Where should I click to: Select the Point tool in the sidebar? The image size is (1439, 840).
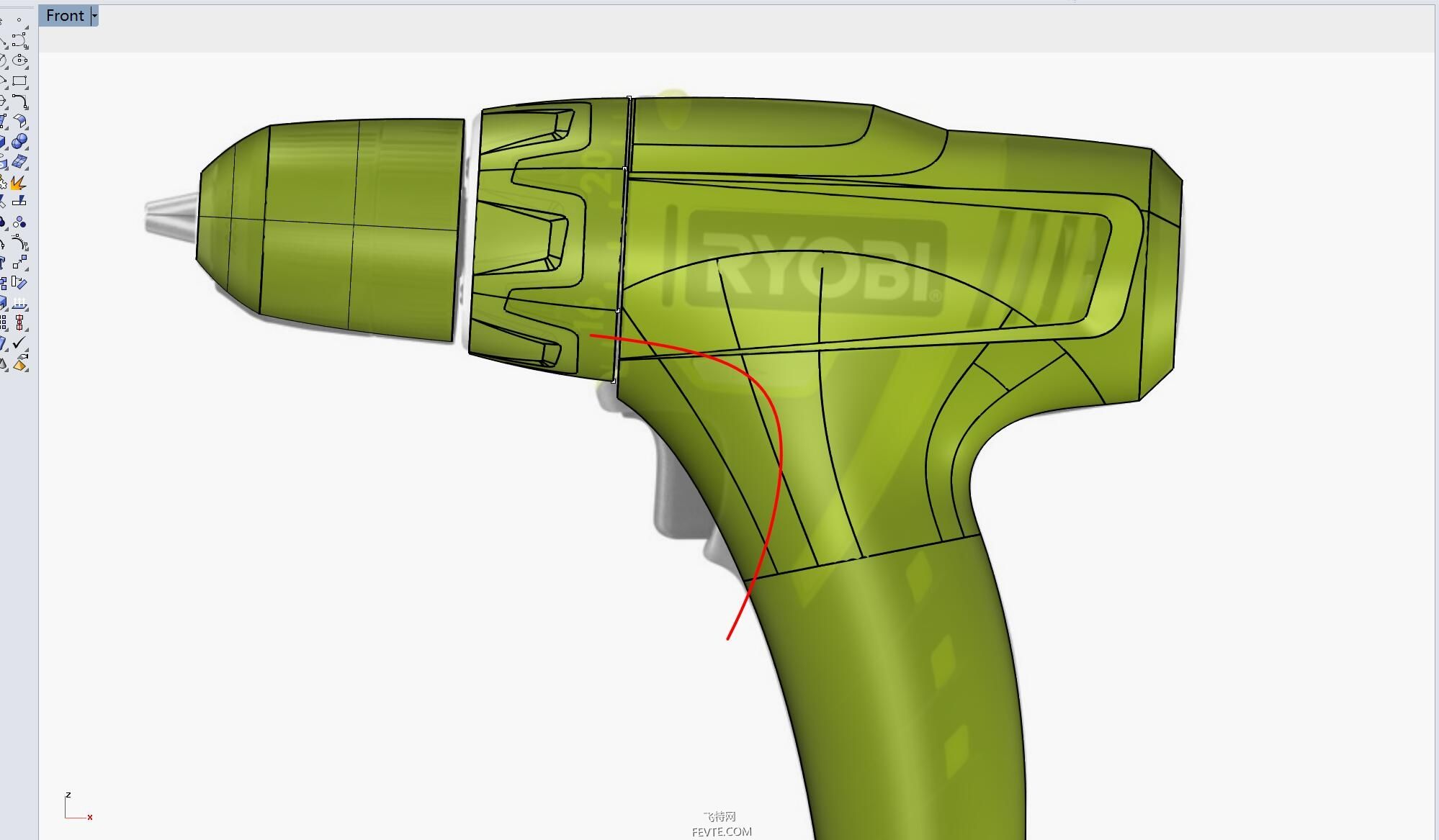click(19, 20)
